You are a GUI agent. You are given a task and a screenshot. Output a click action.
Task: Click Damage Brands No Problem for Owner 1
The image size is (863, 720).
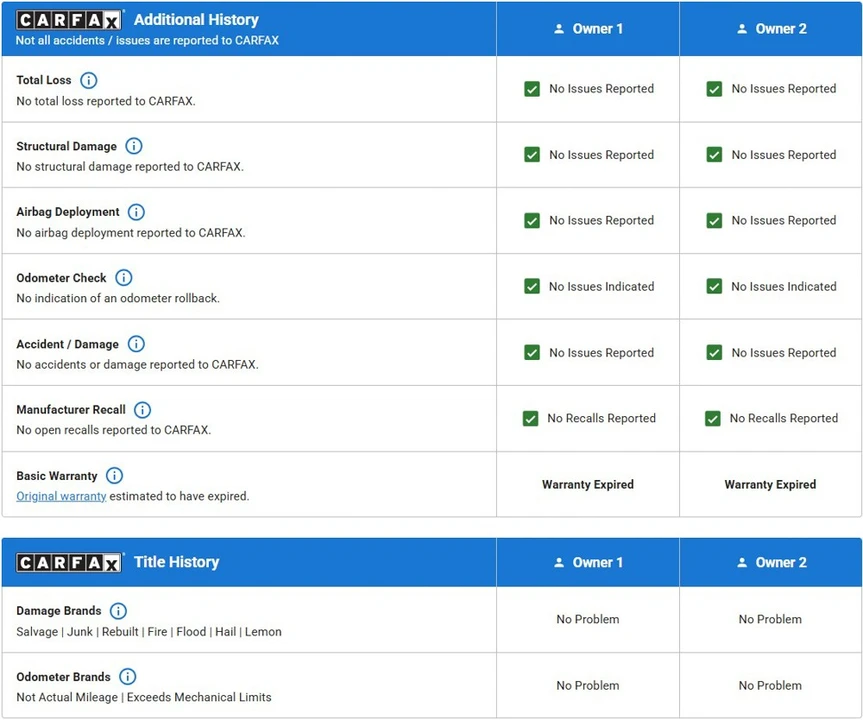pos(588,619)
